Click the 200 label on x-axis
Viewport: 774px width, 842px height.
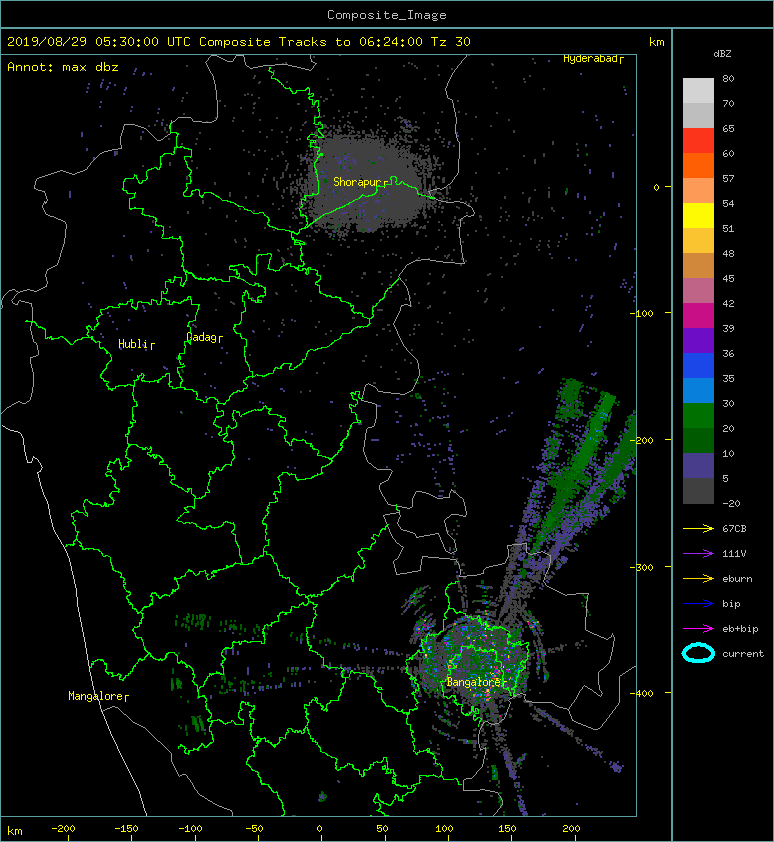[572, 829]
